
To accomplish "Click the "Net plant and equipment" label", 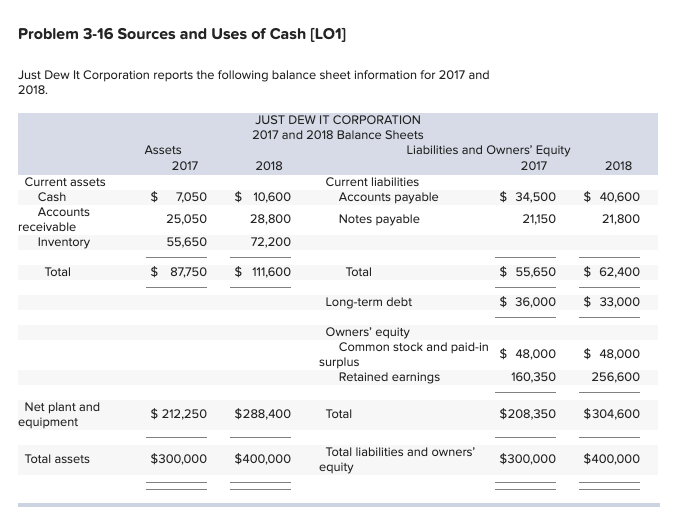I will (59, 414).
